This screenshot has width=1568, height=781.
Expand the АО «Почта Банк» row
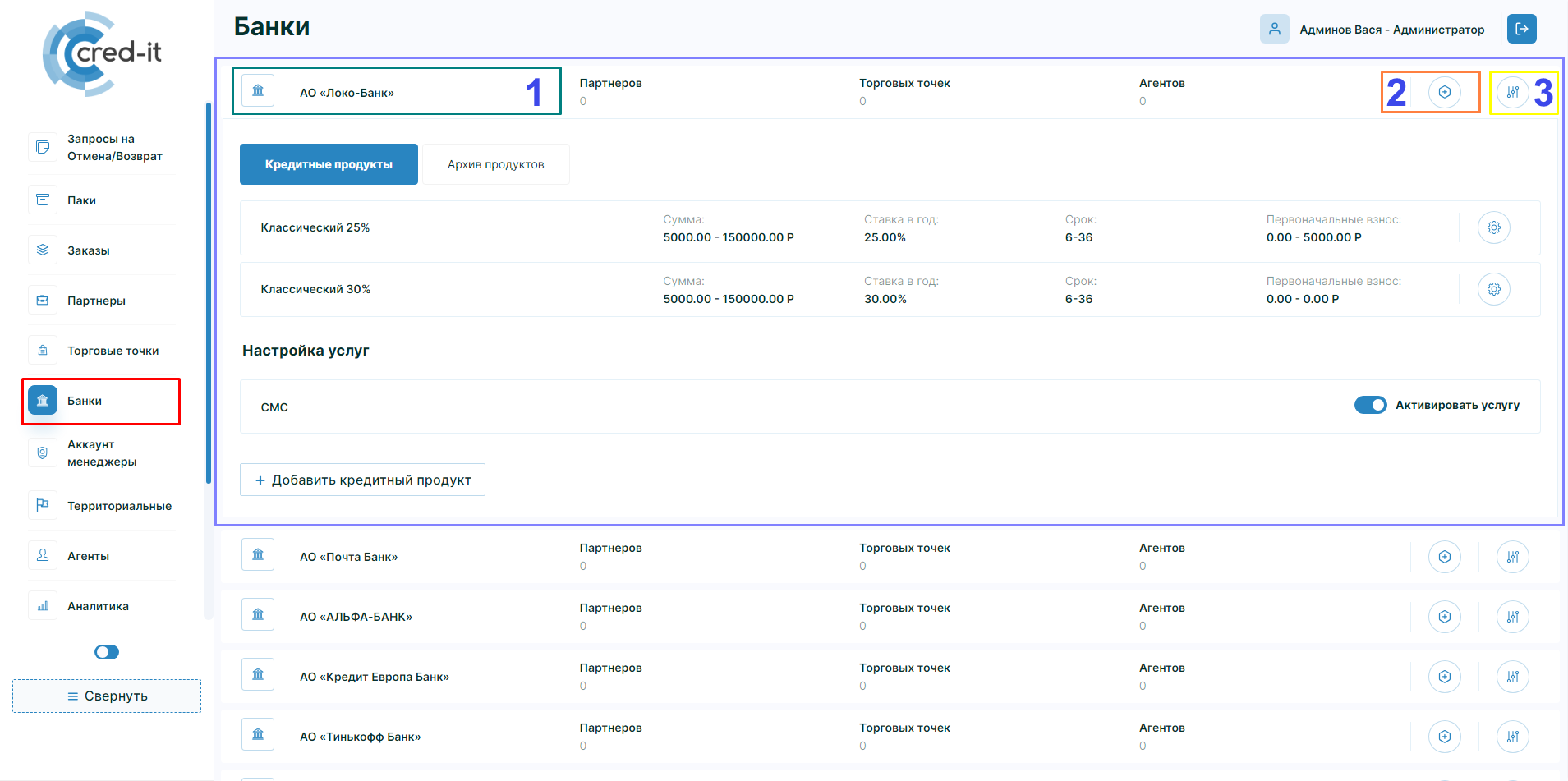348,557
